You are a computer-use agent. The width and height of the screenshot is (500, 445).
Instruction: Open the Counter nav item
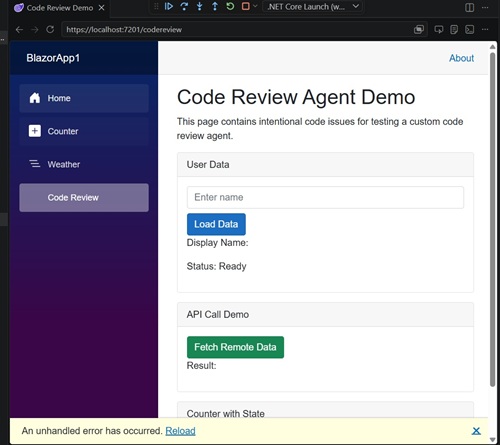point(84,131)
